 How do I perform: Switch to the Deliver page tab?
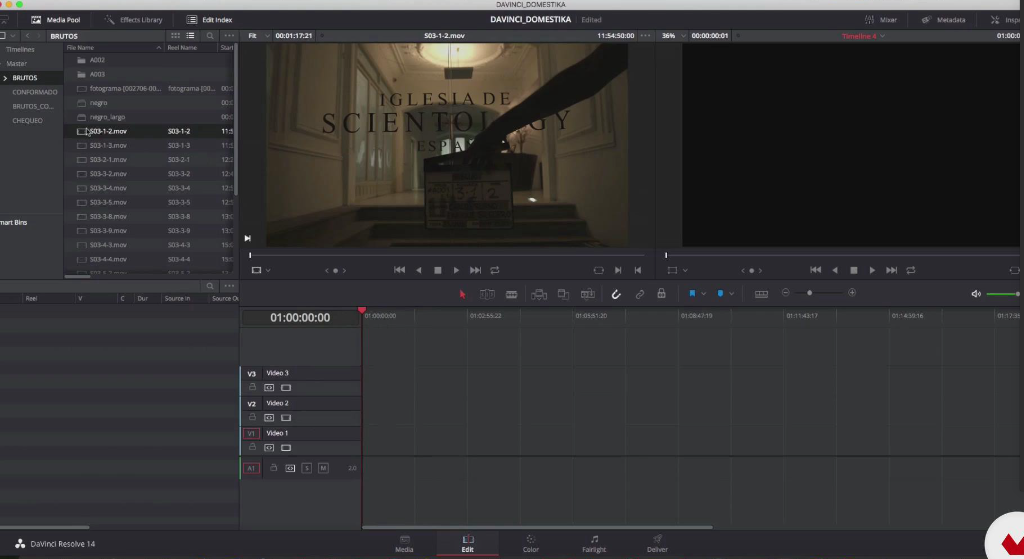[x=658, y=543]
